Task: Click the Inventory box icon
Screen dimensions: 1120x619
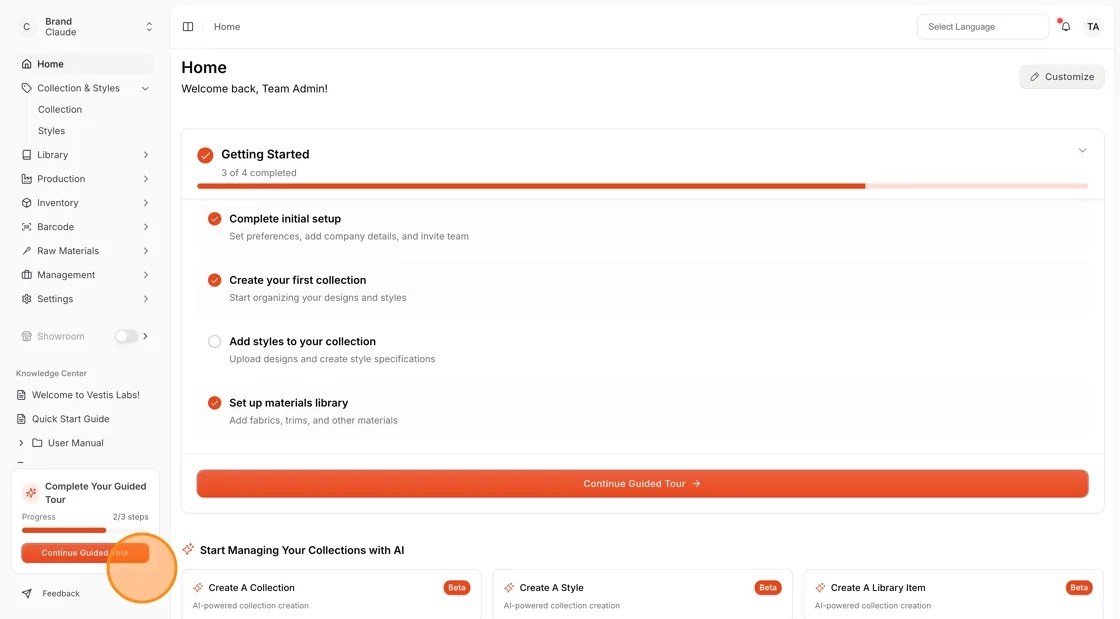Action: pyautogui.click(x=26, y=203)
